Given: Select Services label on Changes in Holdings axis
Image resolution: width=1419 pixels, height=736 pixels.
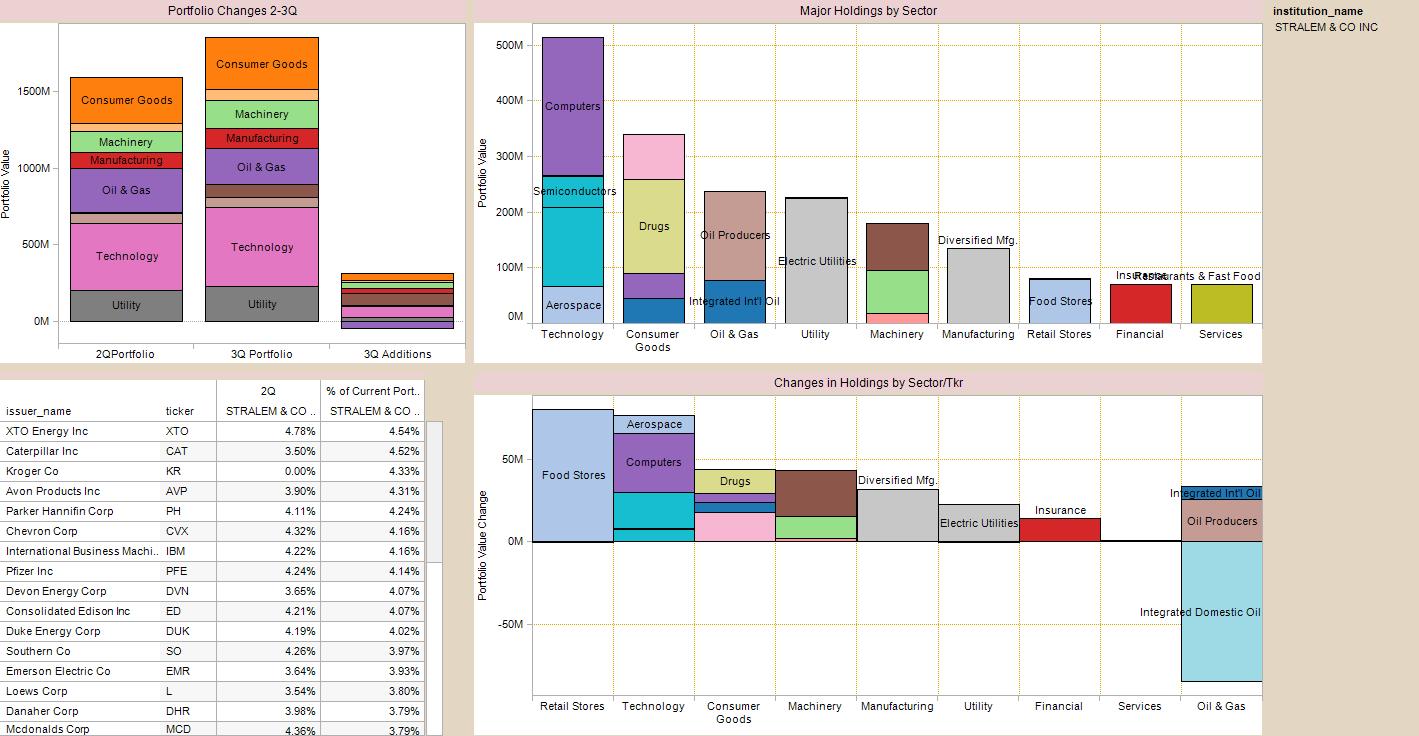Looking at the screenshot, I should point(1140,706).
